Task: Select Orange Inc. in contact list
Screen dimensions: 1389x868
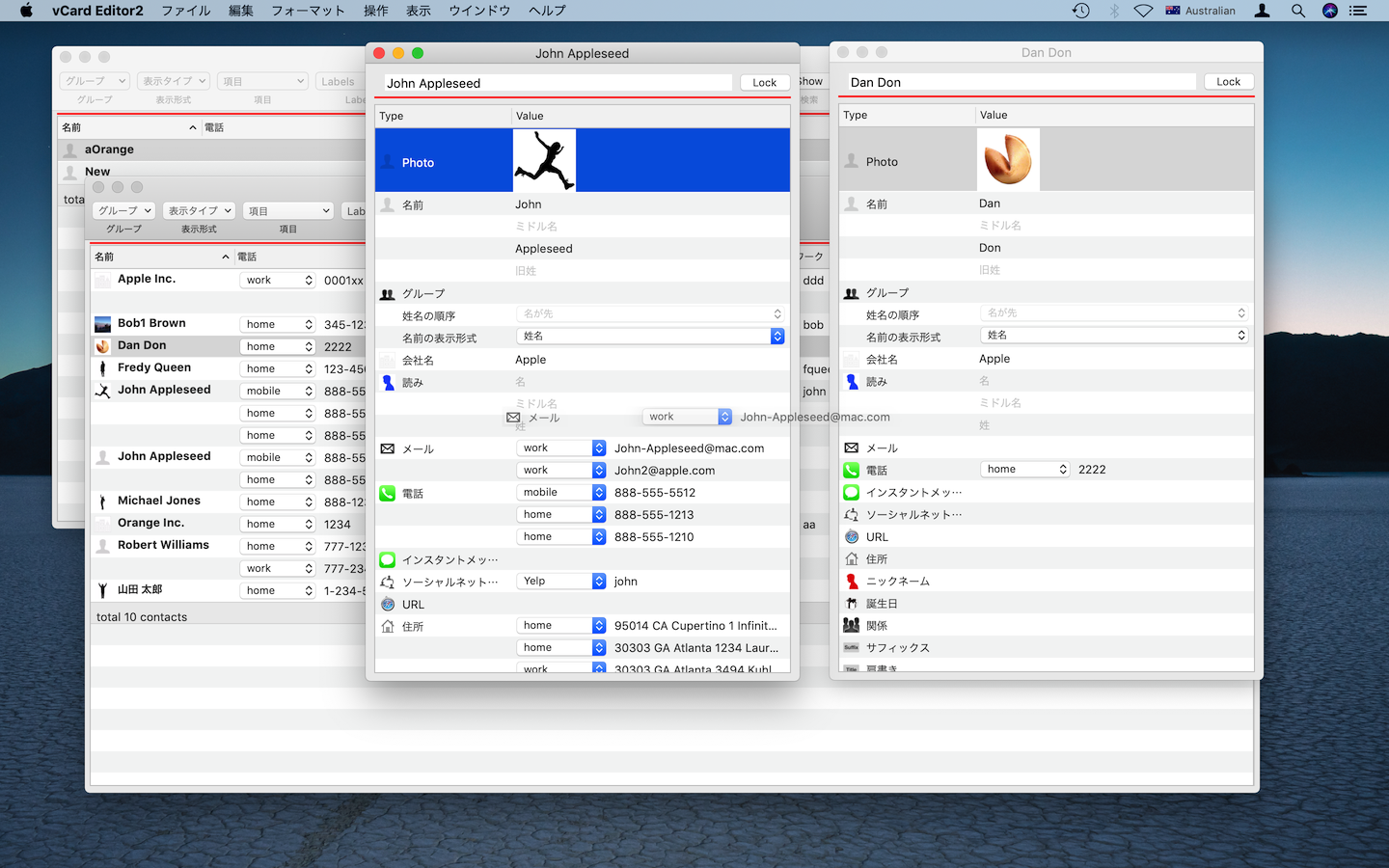Action: (x=150, y=523)
